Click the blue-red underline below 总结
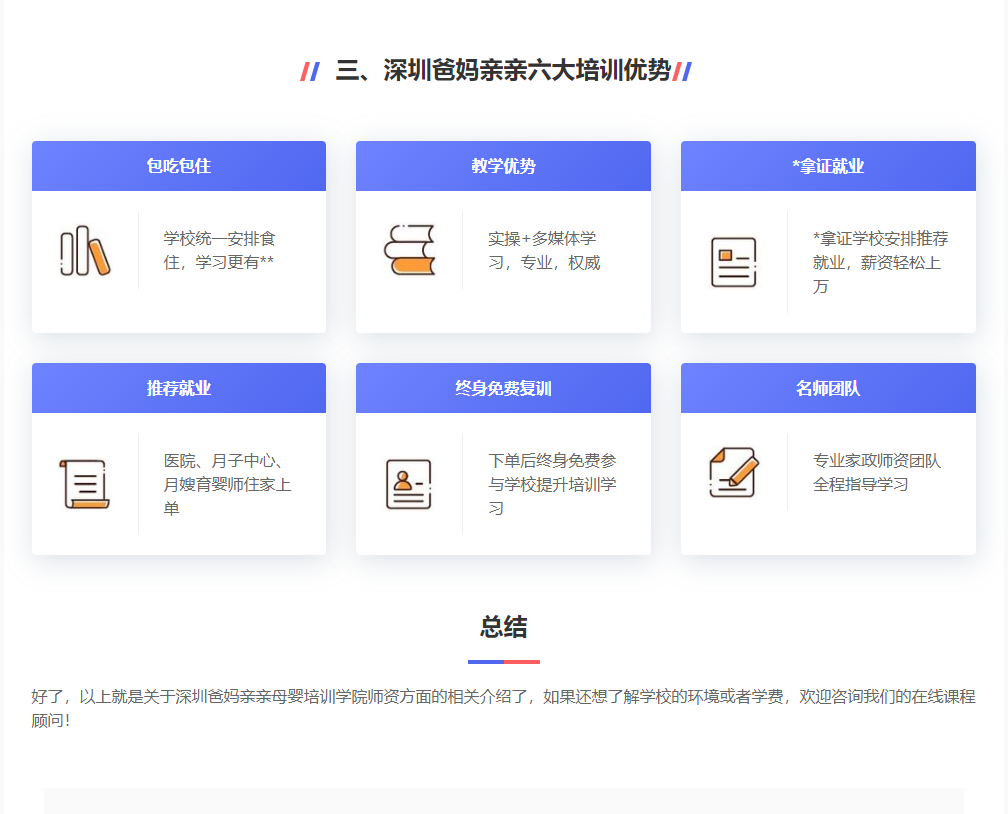 click(x=503, y=662)
